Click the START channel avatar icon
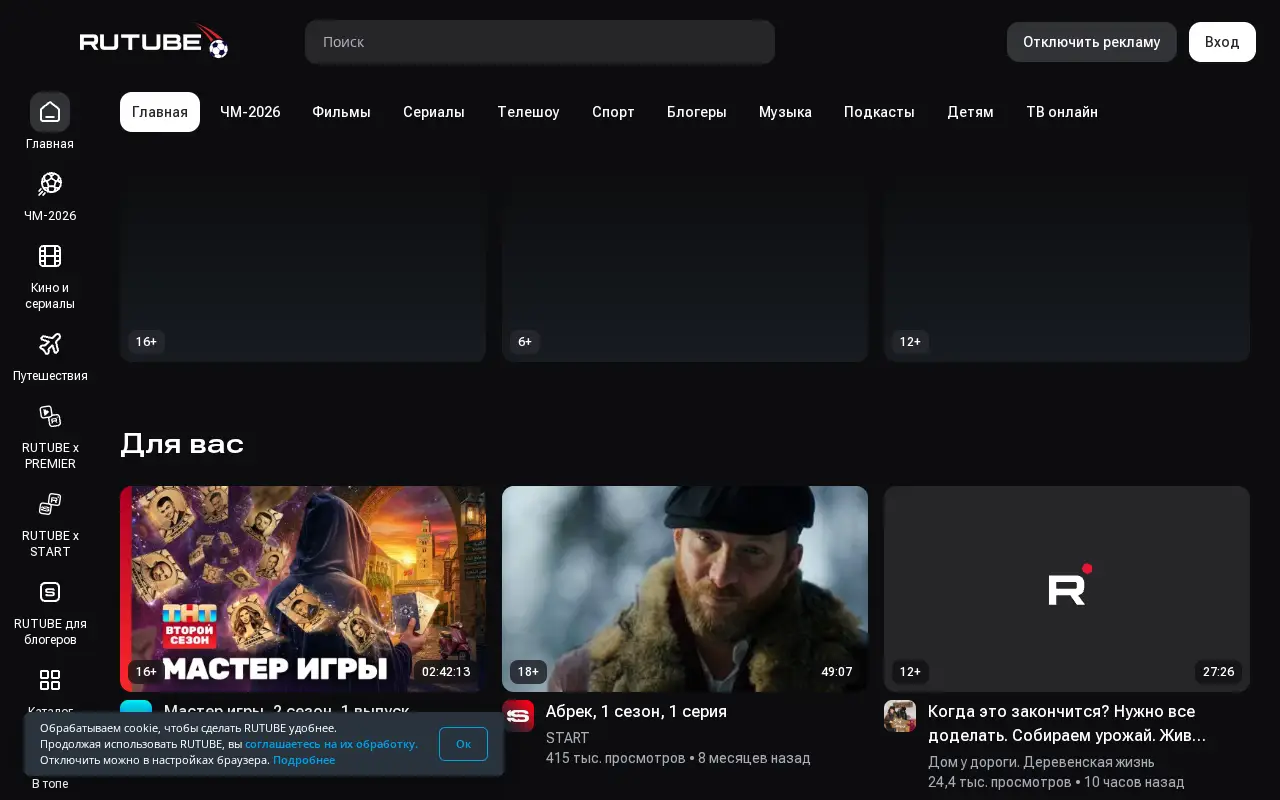This screenshot has width=1280, height=800. 518,716
